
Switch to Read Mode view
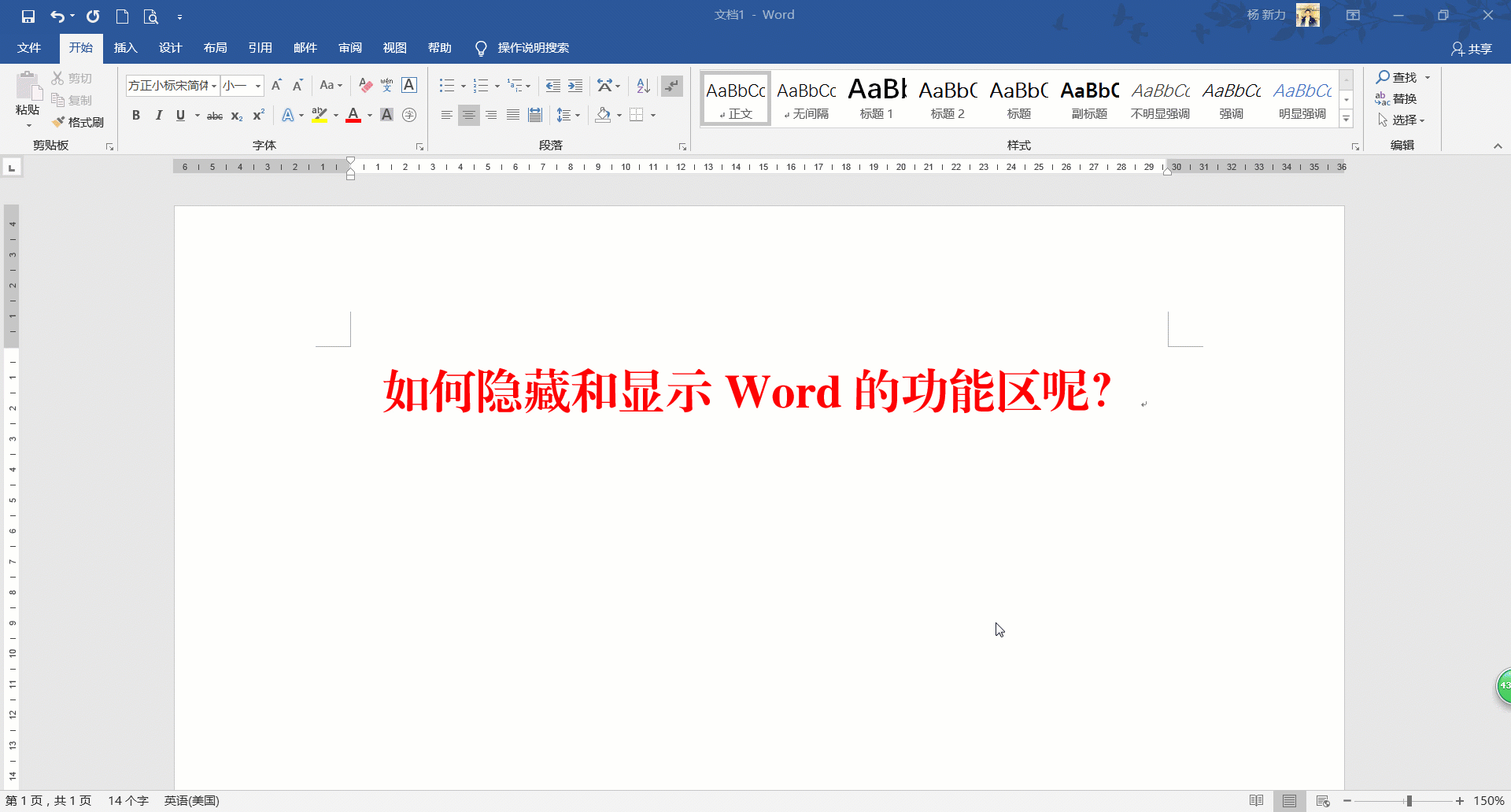(1256, 801)
